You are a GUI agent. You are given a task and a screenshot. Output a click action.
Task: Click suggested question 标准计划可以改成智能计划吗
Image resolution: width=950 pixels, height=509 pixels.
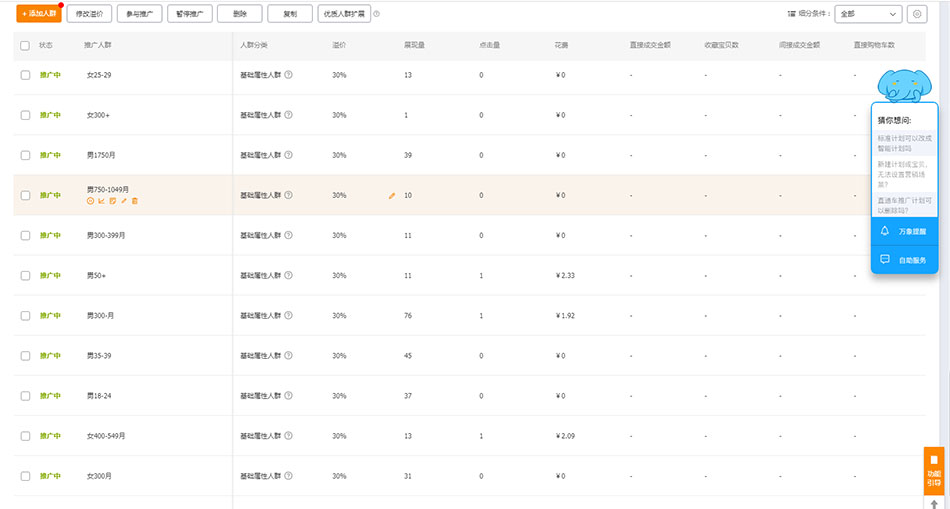[905, 143]
